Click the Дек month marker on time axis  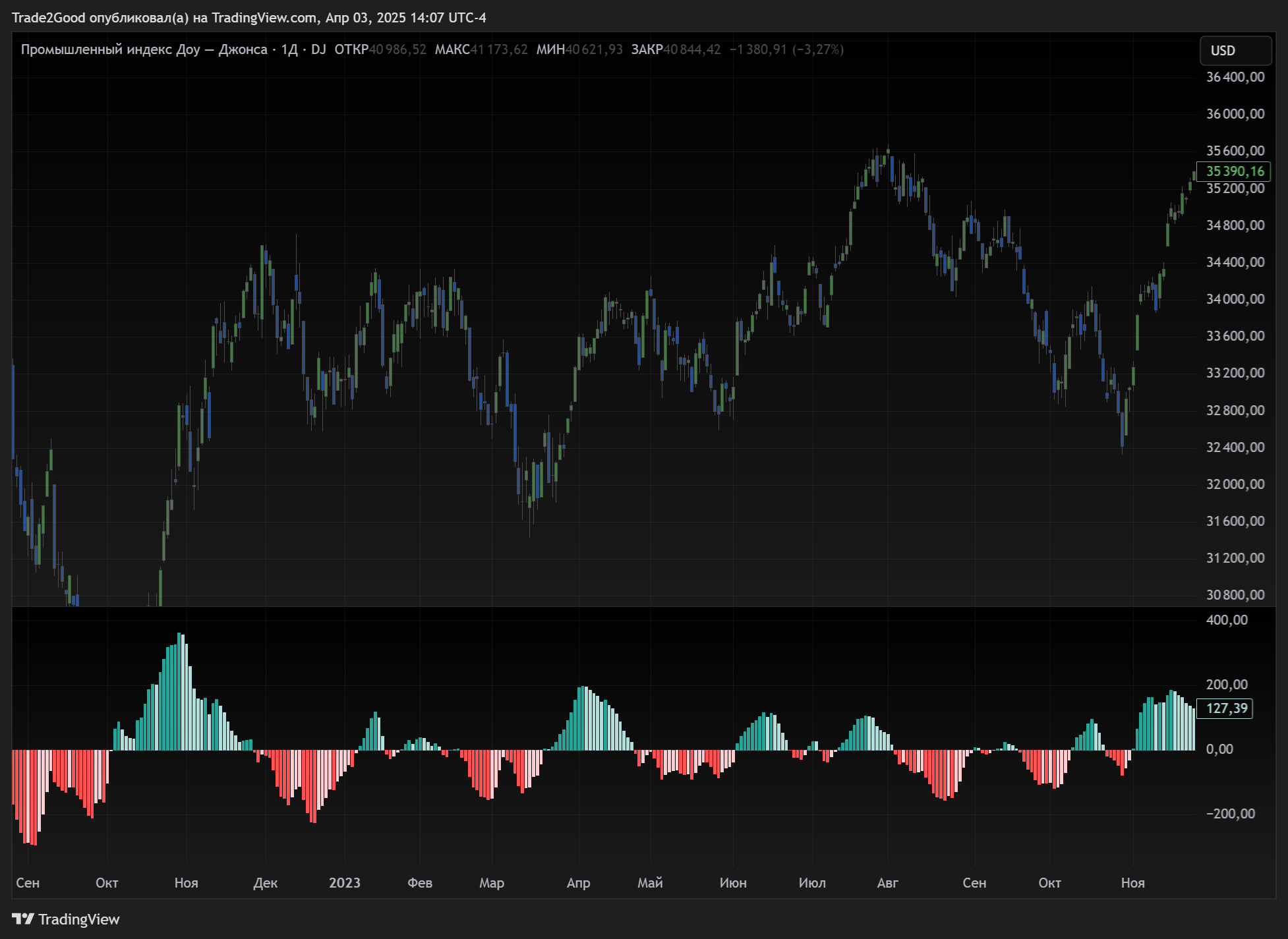(x=265, y=883)
